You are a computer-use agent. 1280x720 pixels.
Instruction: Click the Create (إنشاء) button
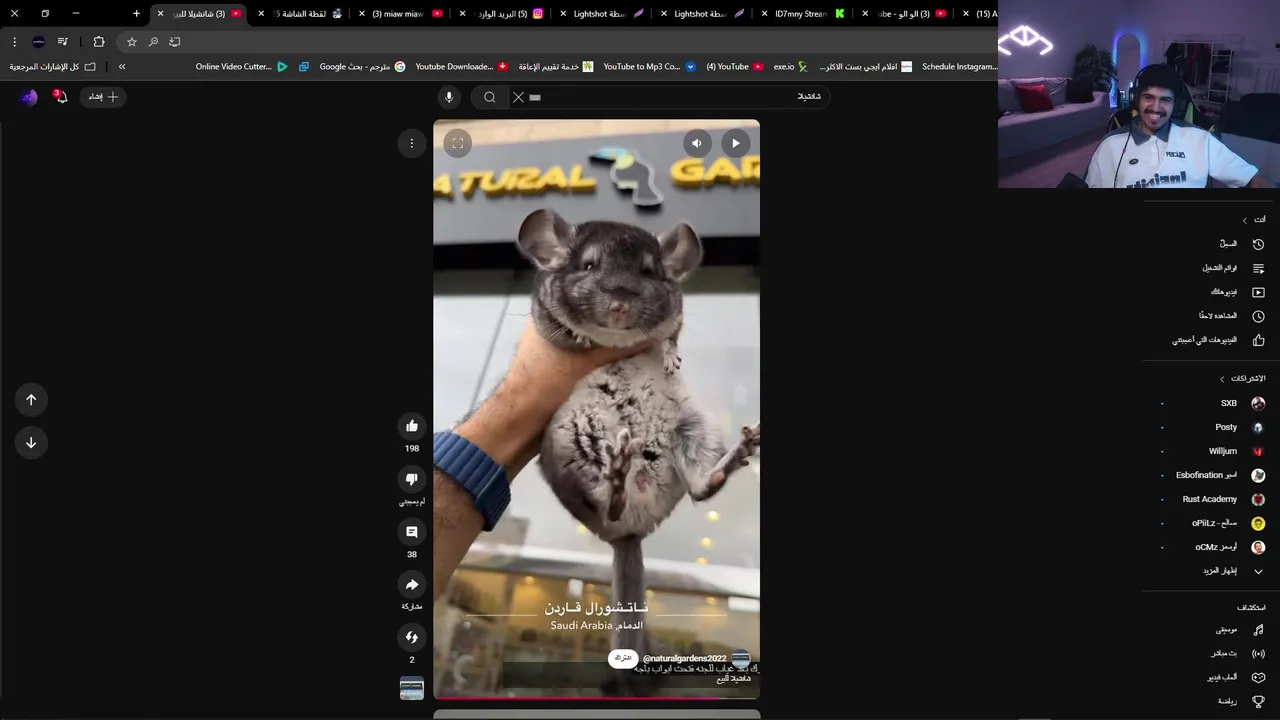103,97
